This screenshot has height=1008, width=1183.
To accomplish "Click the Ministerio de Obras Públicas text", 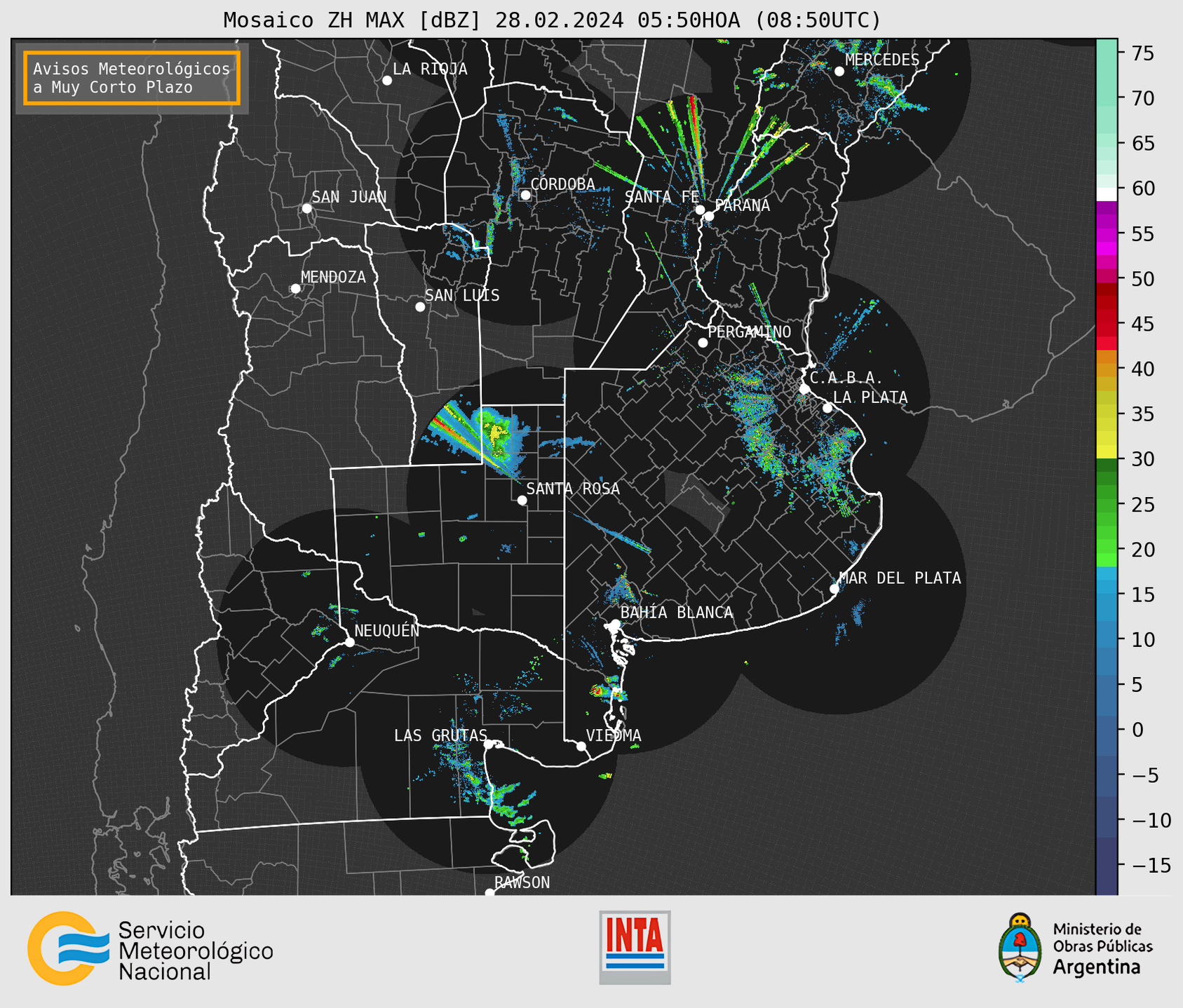I will click(1102, 938).
